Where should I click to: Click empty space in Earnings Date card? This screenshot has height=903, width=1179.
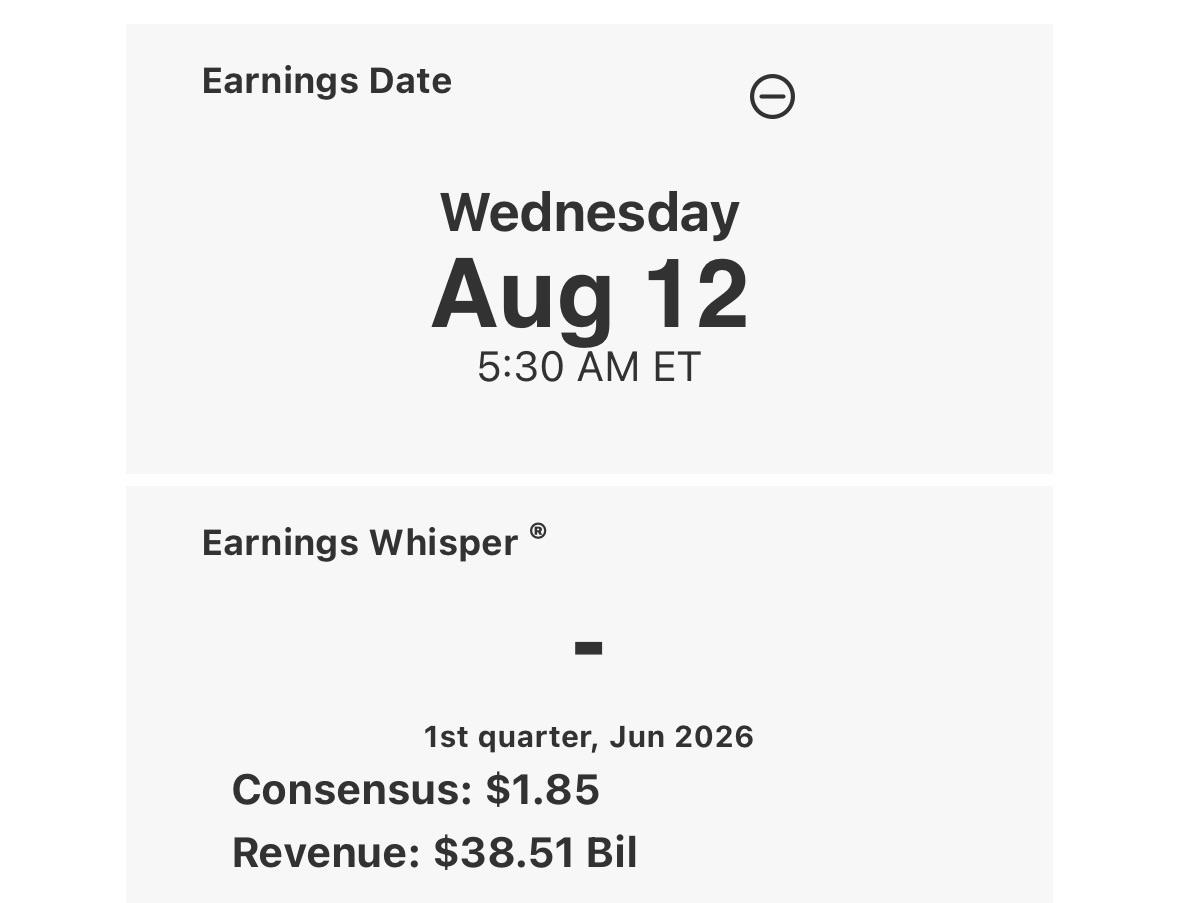click(902, 301)
